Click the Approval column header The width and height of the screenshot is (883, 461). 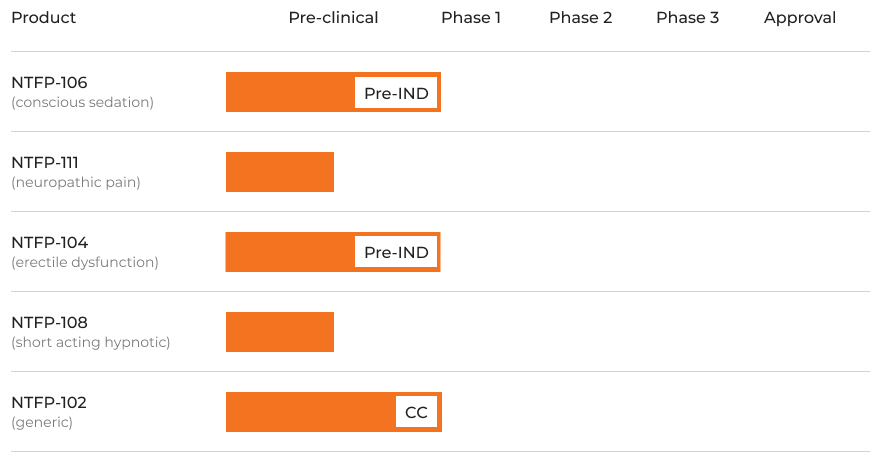click(x=800, y=18)
